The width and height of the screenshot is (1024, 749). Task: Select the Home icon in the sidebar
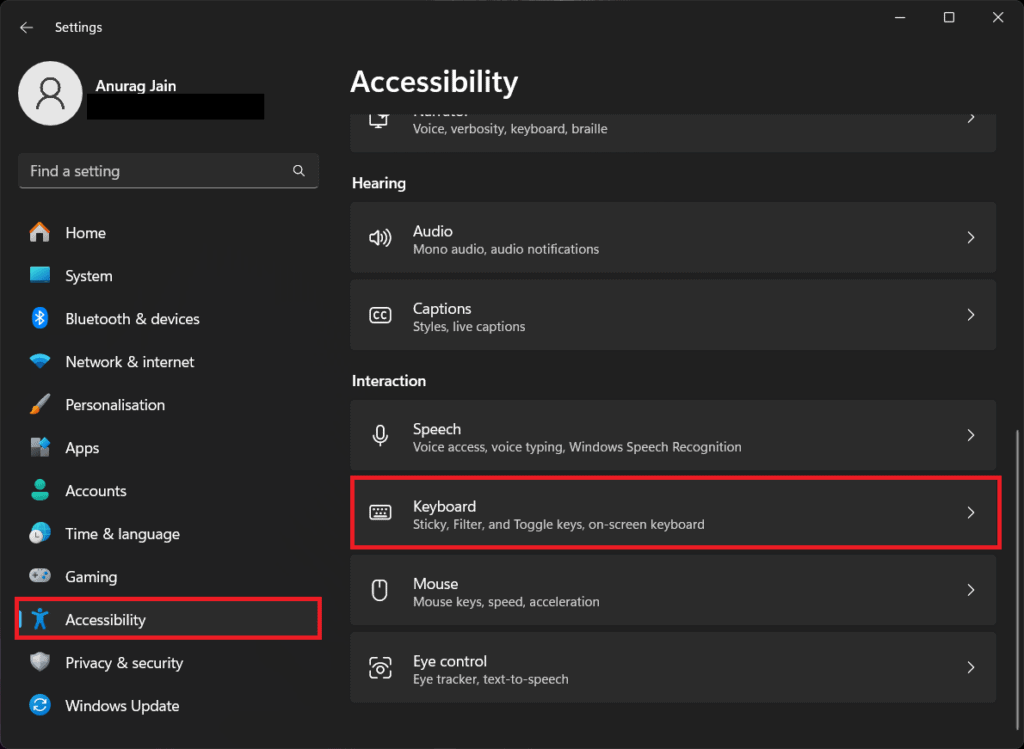(38, 232)
